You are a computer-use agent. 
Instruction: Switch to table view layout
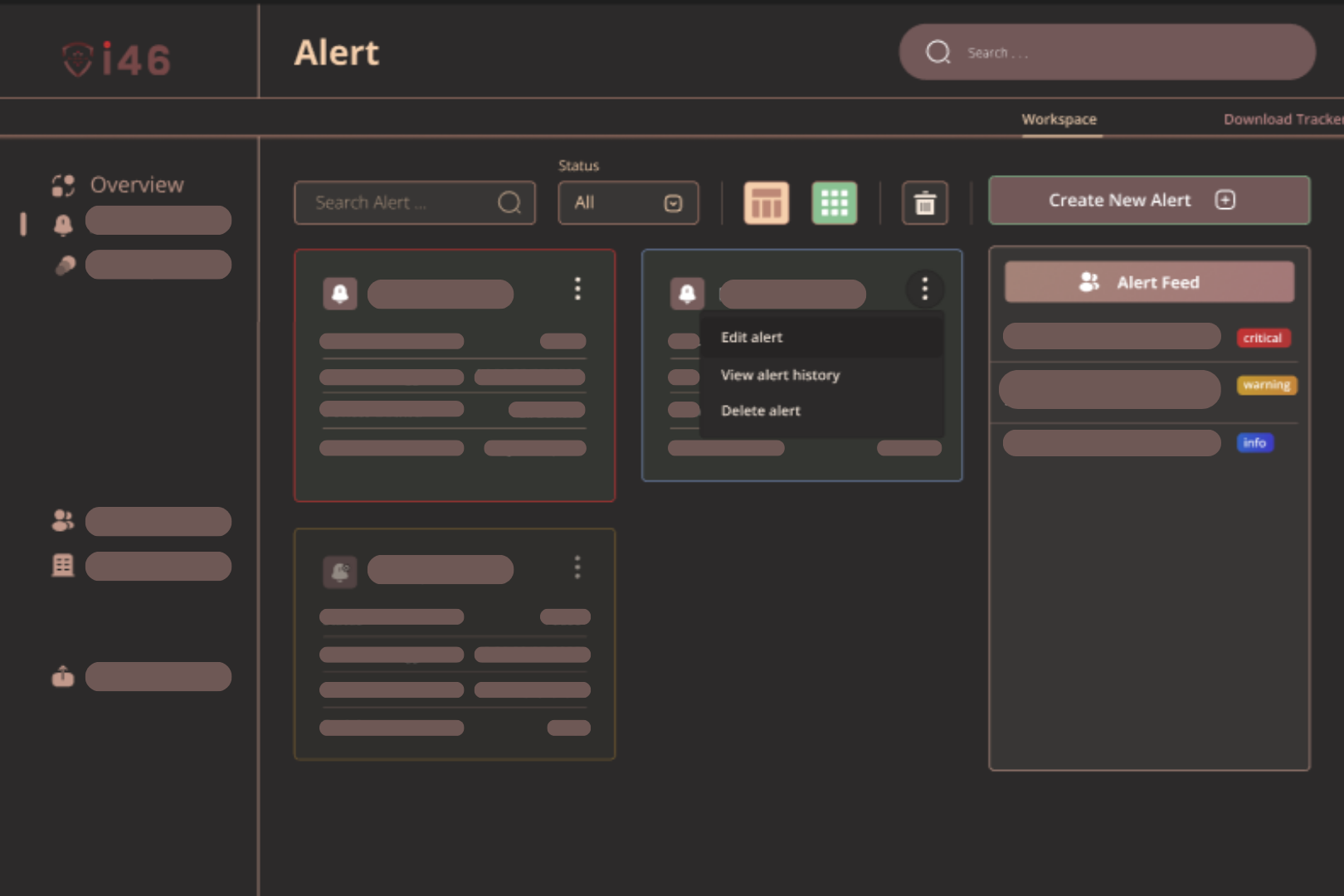(x=767, y=202)
